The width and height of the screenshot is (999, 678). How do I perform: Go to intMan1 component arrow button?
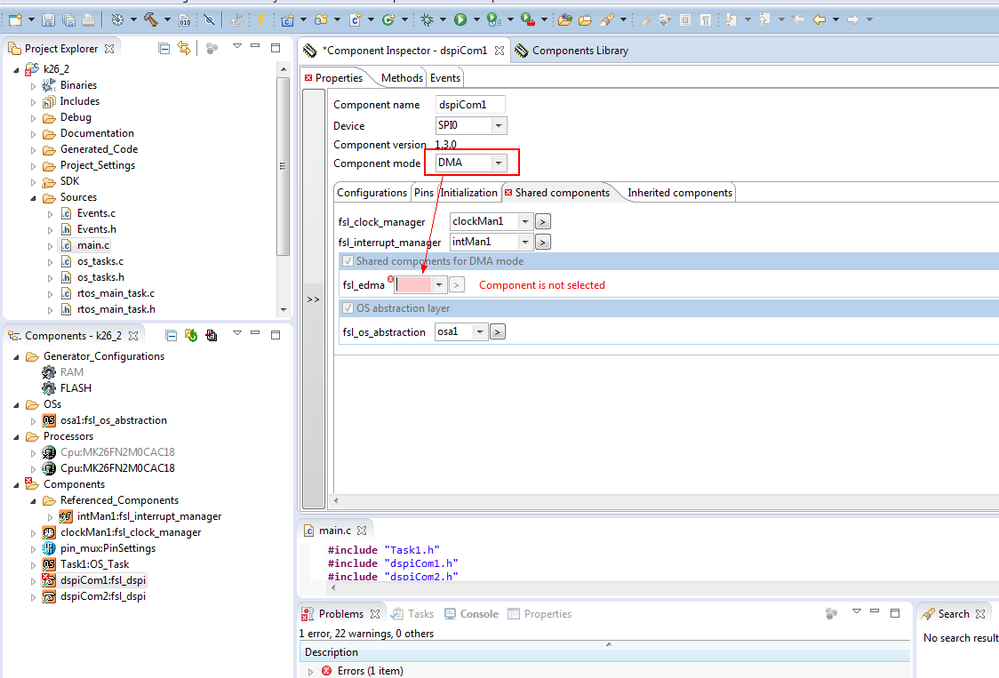pos(542,242)
